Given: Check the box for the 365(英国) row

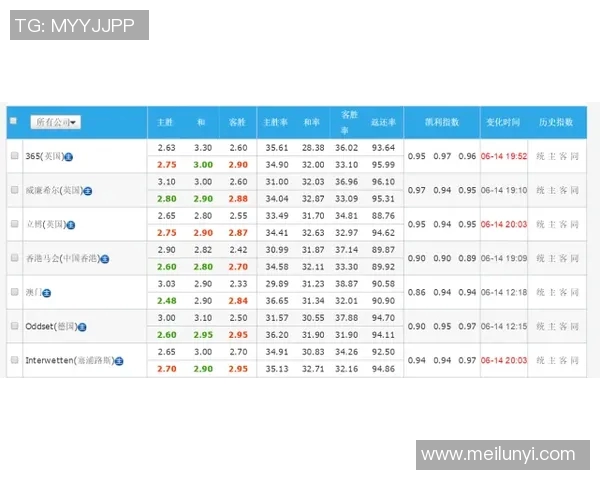Looking at the screenshot, I should (x=14, y=156).
